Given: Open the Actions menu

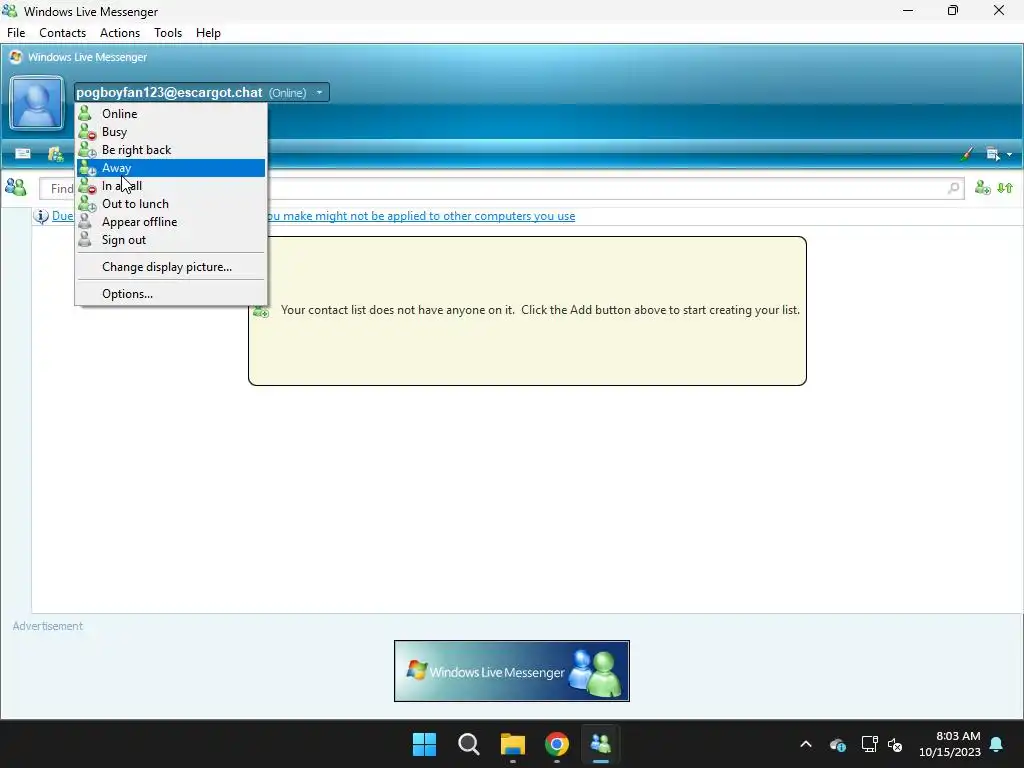Looking at the screenshot, I should pos(120,33).
